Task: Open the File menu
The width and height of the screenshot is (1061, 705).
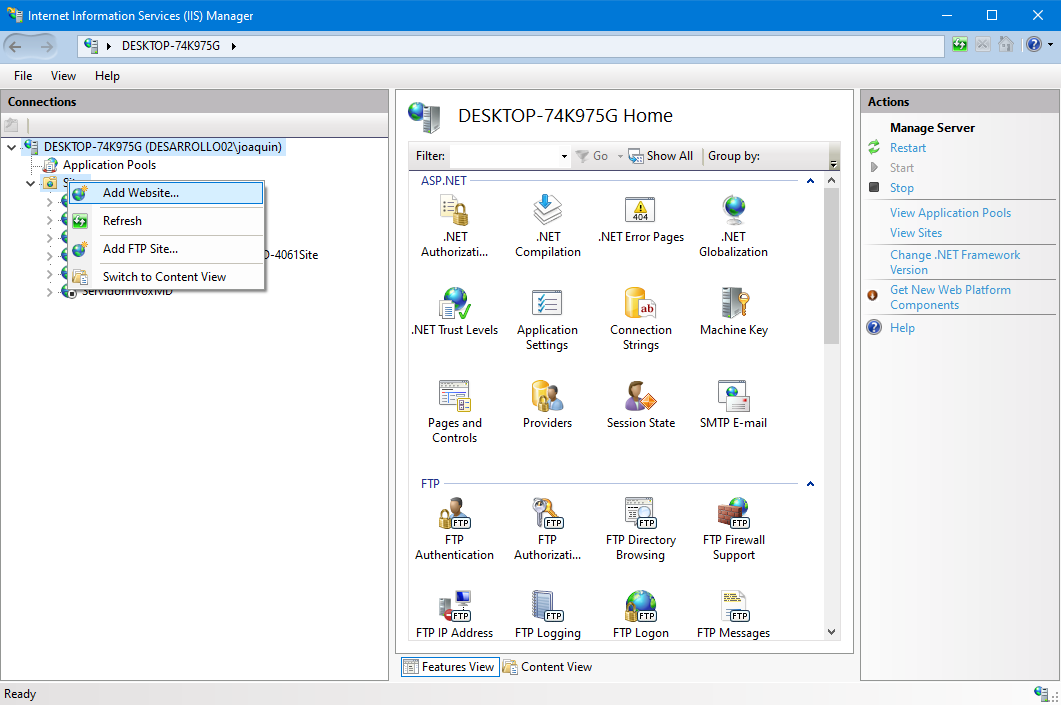Action: pos(23,76)
